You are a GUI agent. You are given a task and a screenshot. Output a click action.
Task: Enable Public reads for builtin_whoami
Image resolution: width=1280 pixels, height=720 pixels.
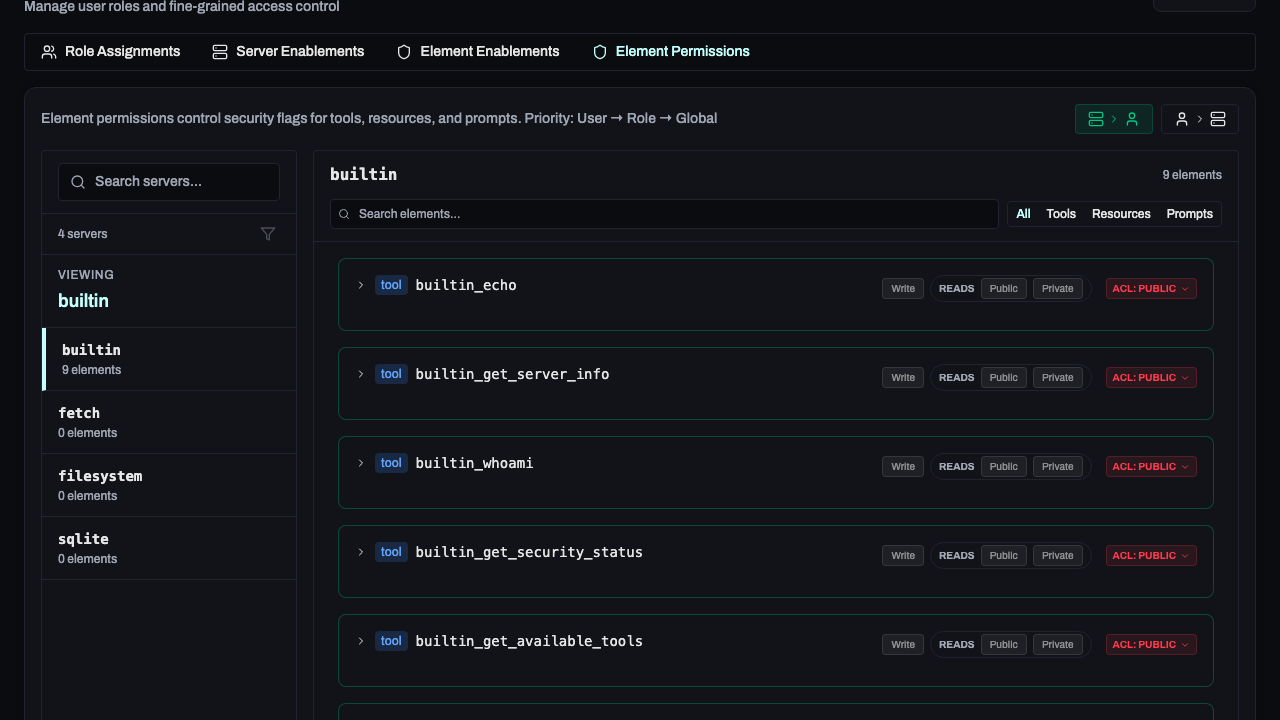(1003, 466)
